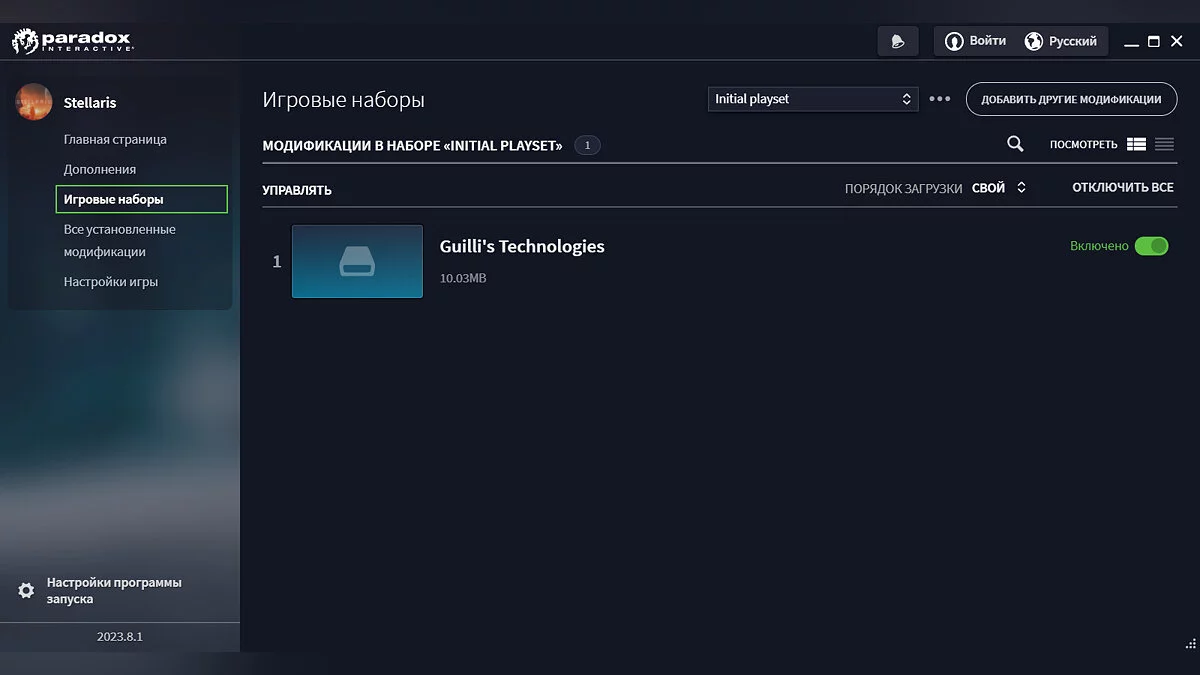Click the launcher settings gear icon
The height and width of the screenshot is (675, 1200).
tap(26, 590)
